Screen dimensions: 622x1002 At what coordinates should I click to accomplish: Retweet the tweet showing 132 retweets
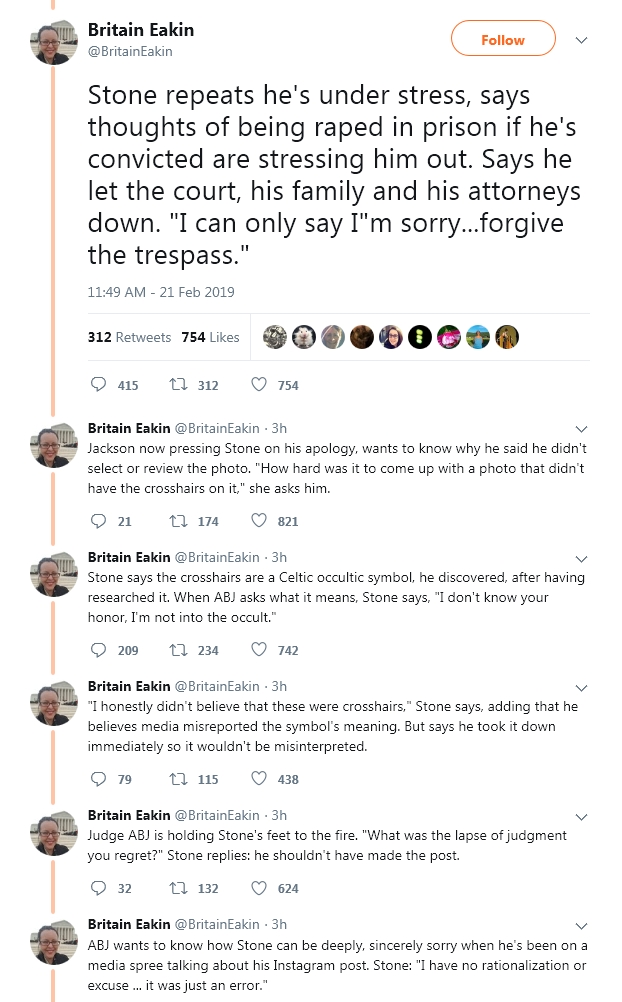[x=178, y=888]
